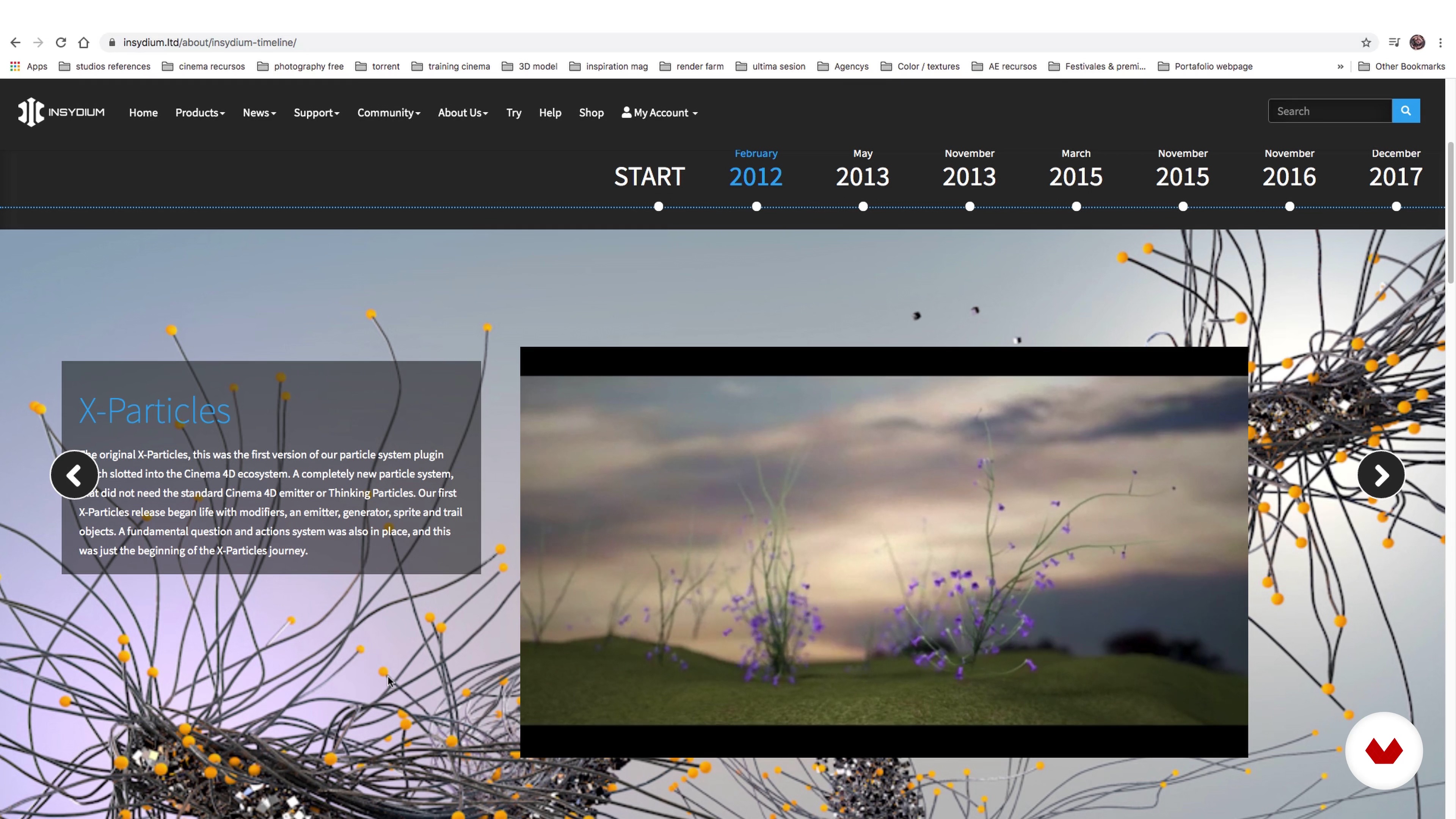This screenshot has height=819, width=1456.
Task: Open the AE recursos bookmark folder
Action: click(x=1004, y=66)
